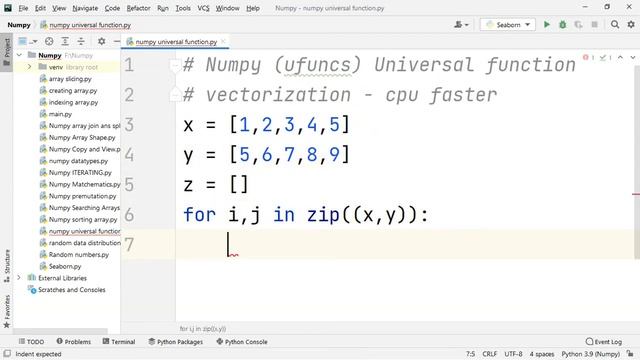The image size is (640, 360).
Task: Toggle the Structure tool window side tab
Action: point(7,266)
